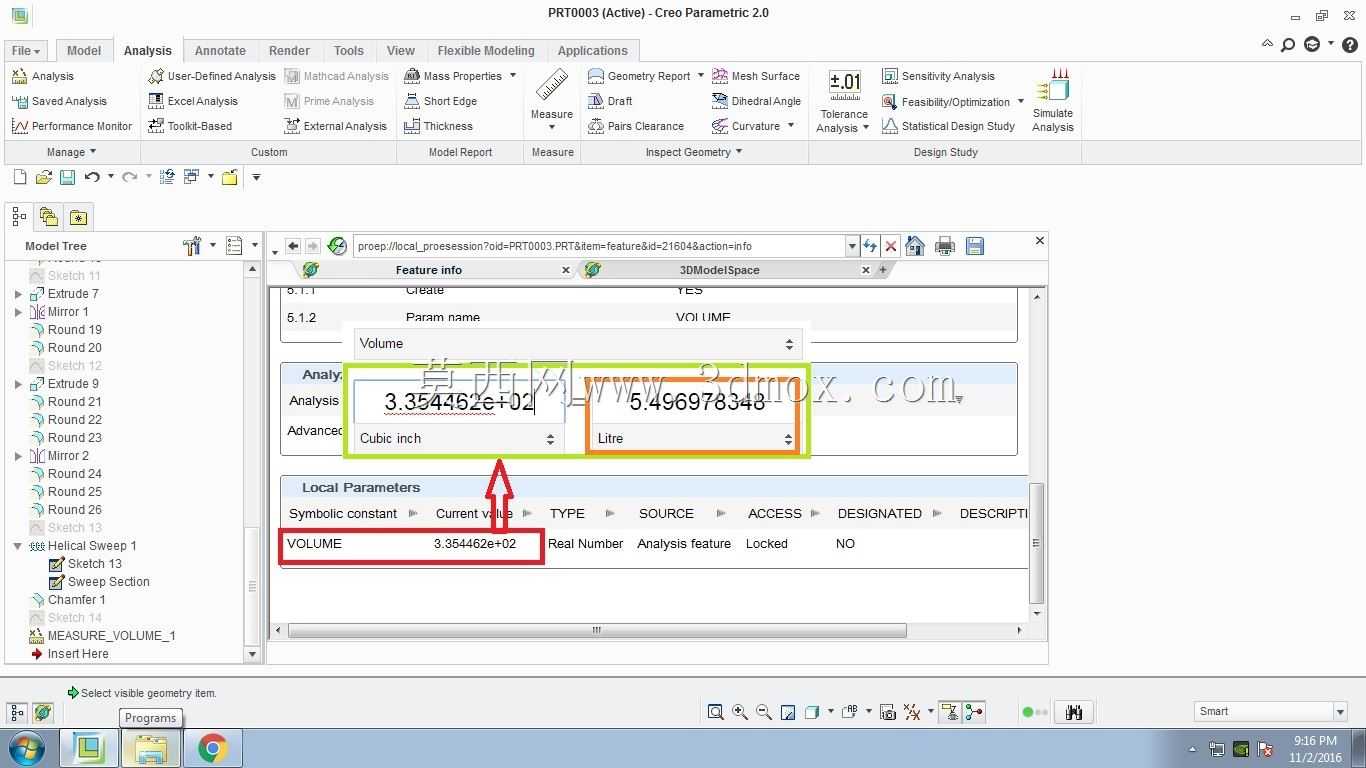The image size is (1366, 768).
Task: Click the browser address bar URL
Action: coord(600,246)
